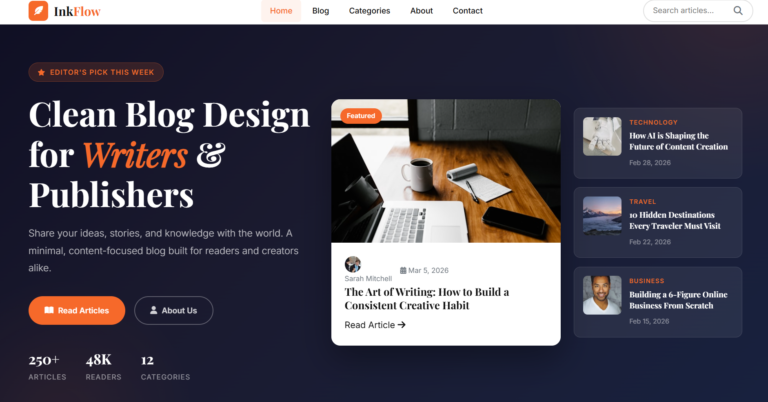Open the About nav link
The height and width of the screenshot is (402, 768).
coord(421,11)
